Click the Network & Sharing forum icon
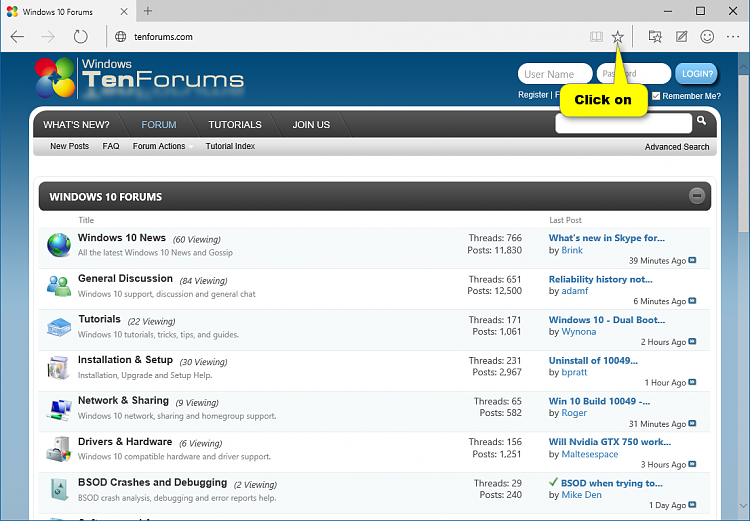 (x=59, y=409)
